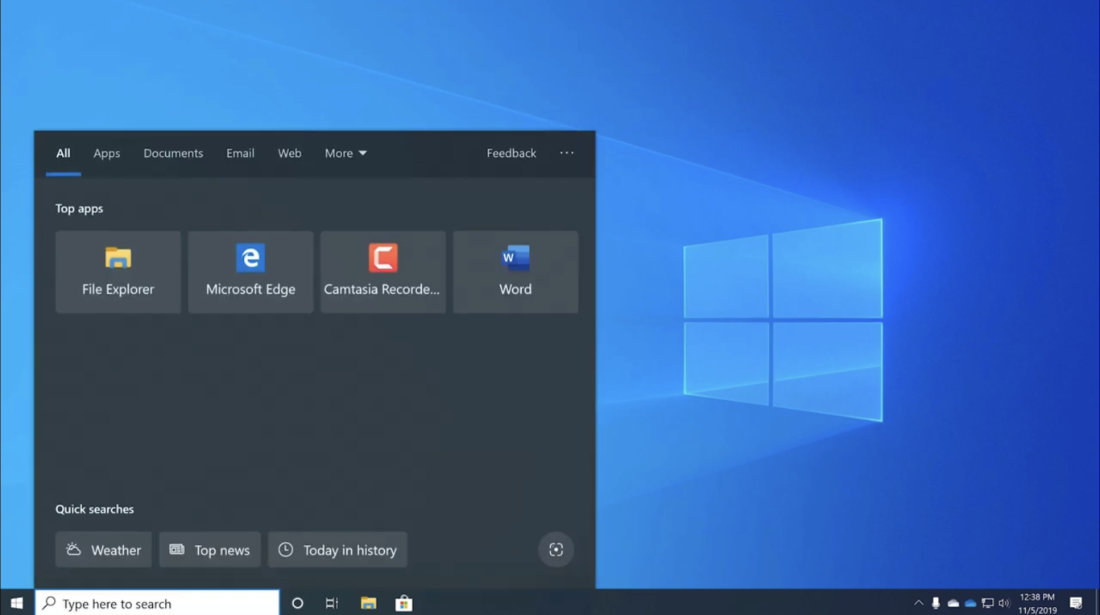The image size is (1100, 615).
Task: Open File Explorer from Top apps
Action: (x=118, y=272)
